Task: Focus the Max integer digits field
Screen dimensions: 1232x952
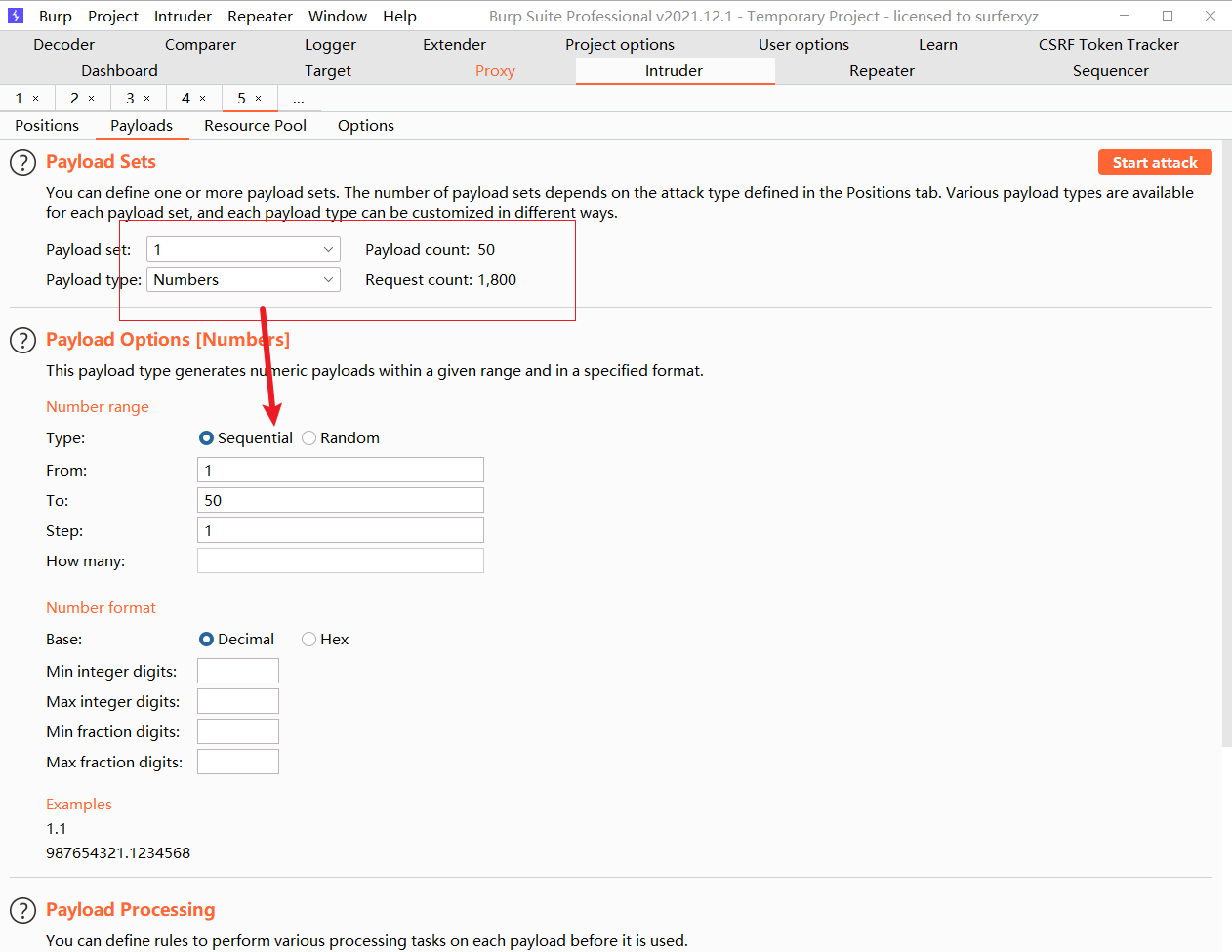Action: coord(238,702)
